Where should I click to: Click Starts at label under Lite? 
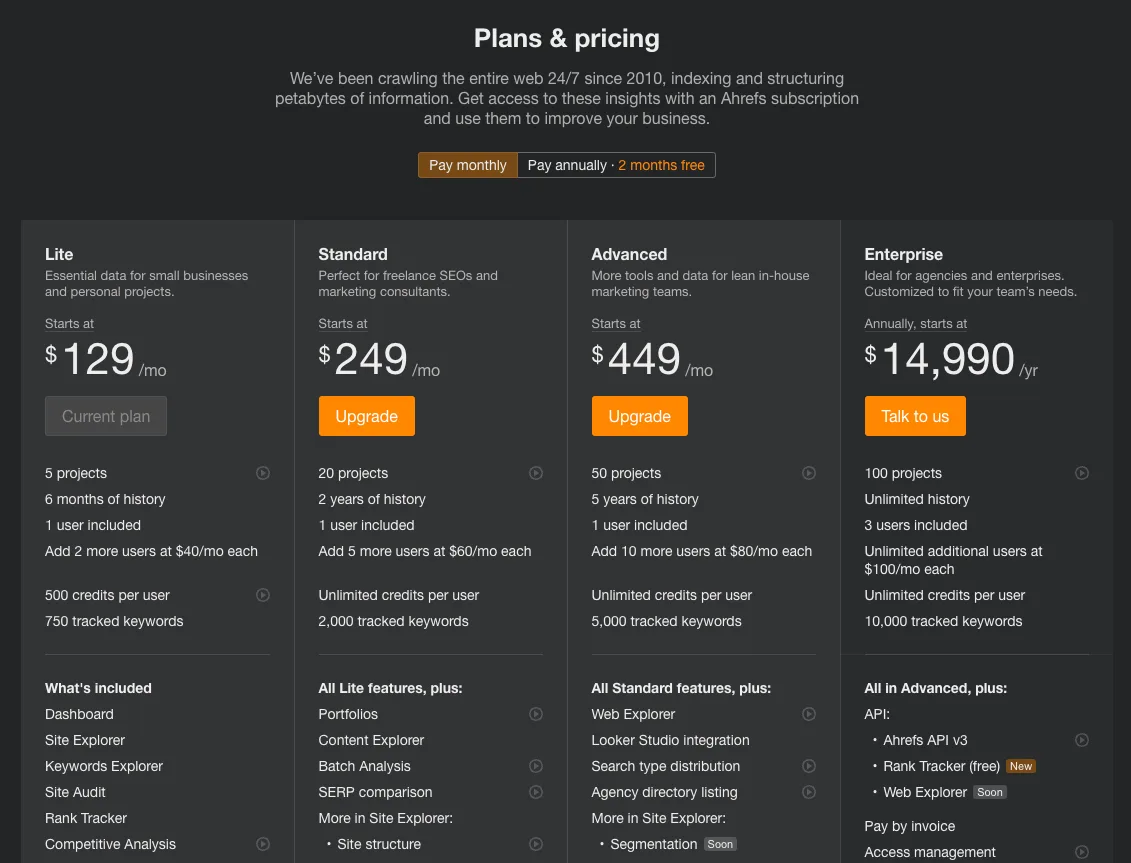pos(69,324)
